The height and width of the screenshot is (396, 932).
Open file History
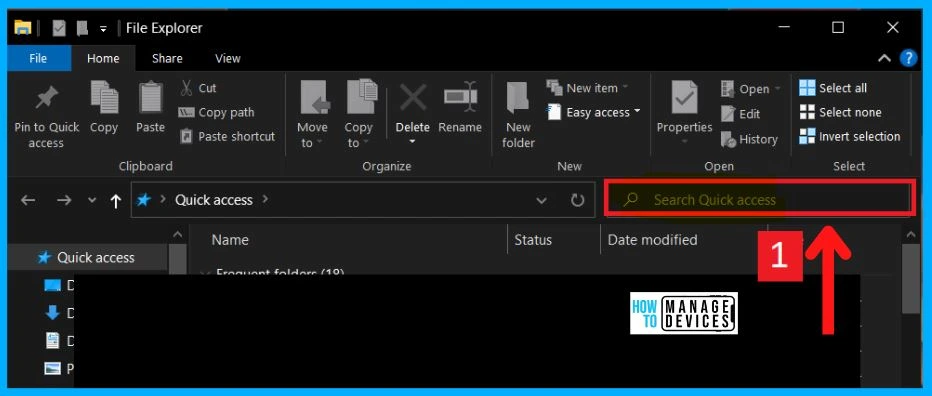pos(750,140)
